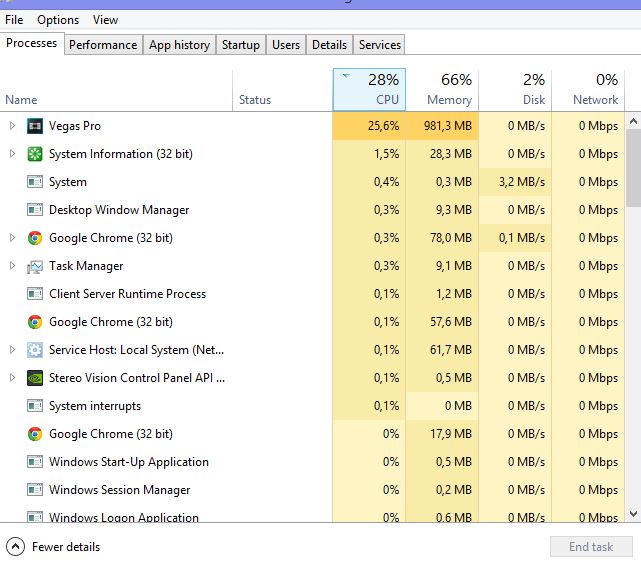Image resolution: width=641 pixels, height=564 pixels.
Task: Click the Task Manager process icon
Action: 35,266
